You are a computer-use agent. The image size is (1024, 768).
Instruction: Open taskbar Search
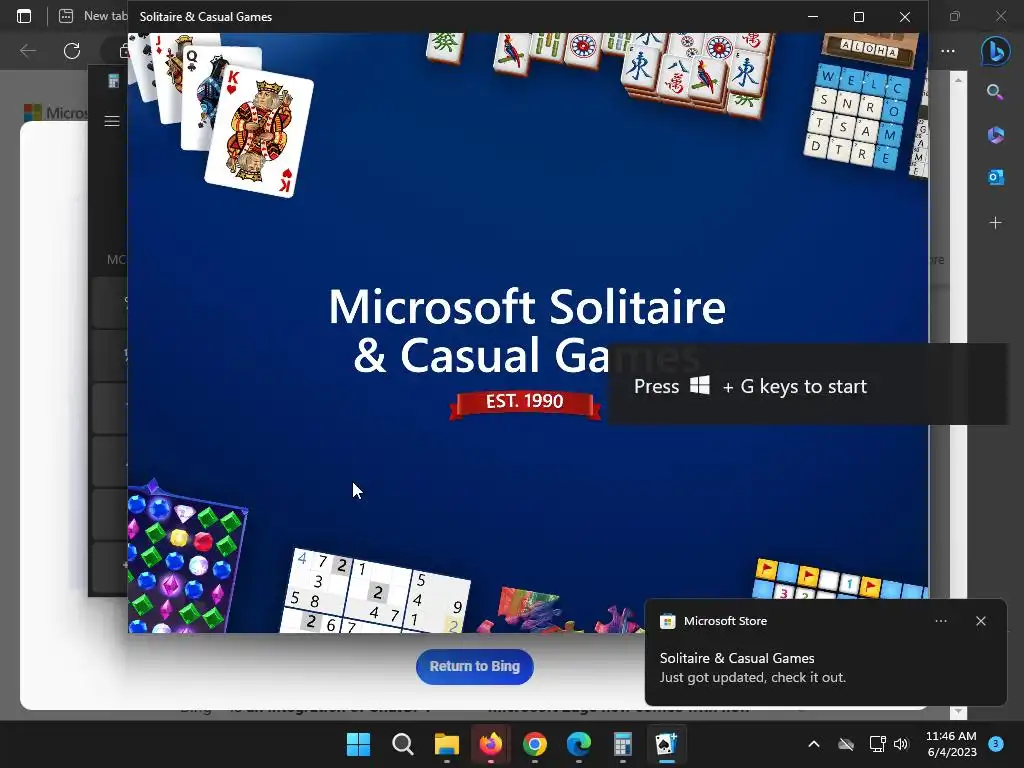tap(402, 744)
